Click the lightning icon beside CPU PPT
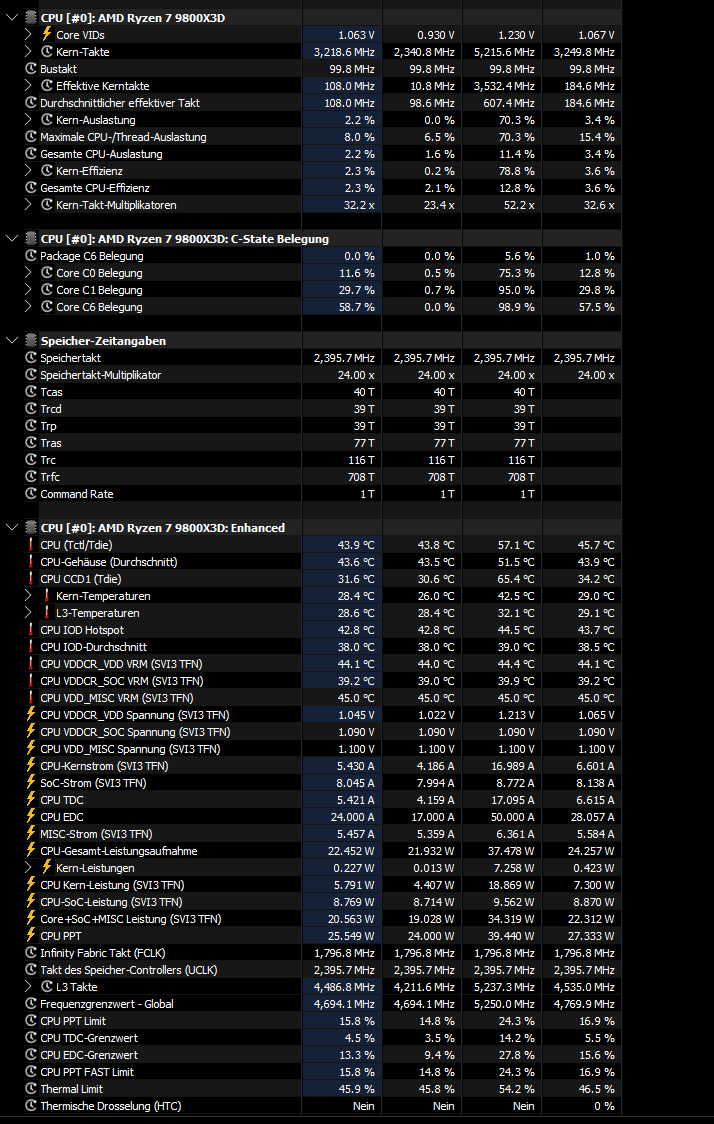Screen dimensions: 714x1124 [31, 935]
